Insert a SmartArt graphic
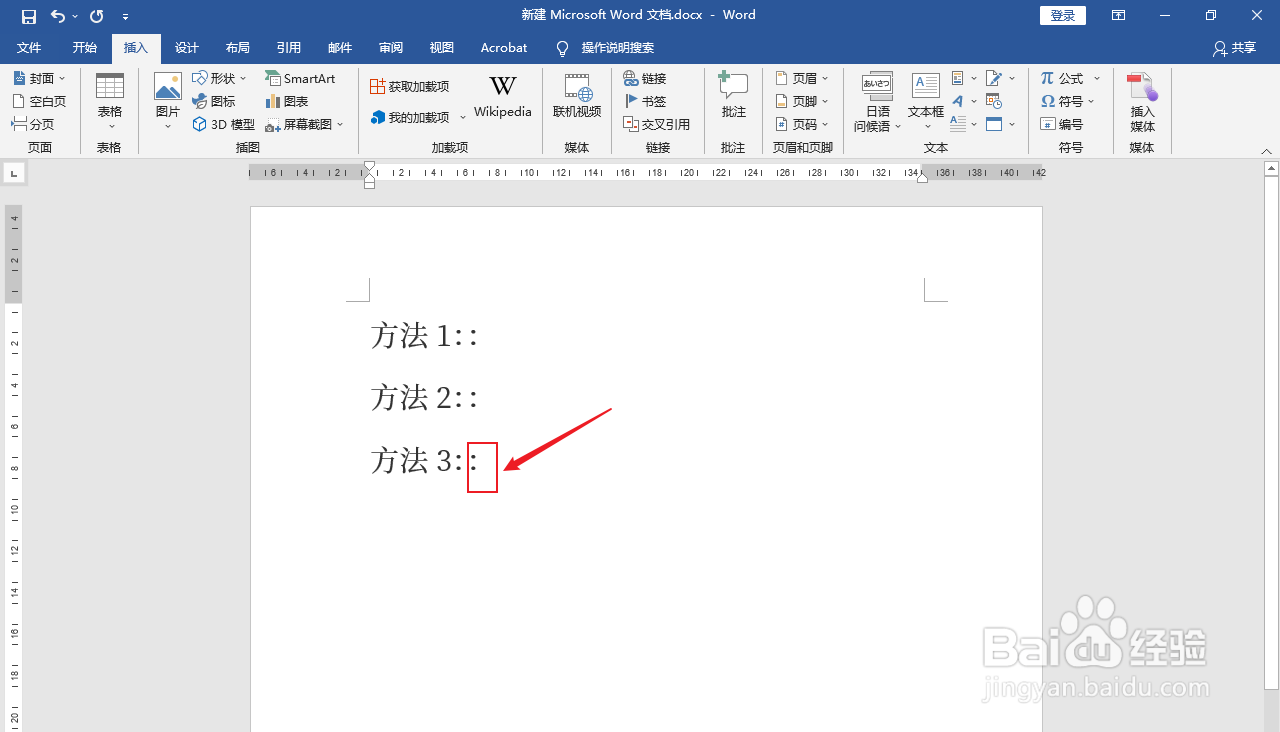Screen dimensions: 1280x732 coord(300,78)
